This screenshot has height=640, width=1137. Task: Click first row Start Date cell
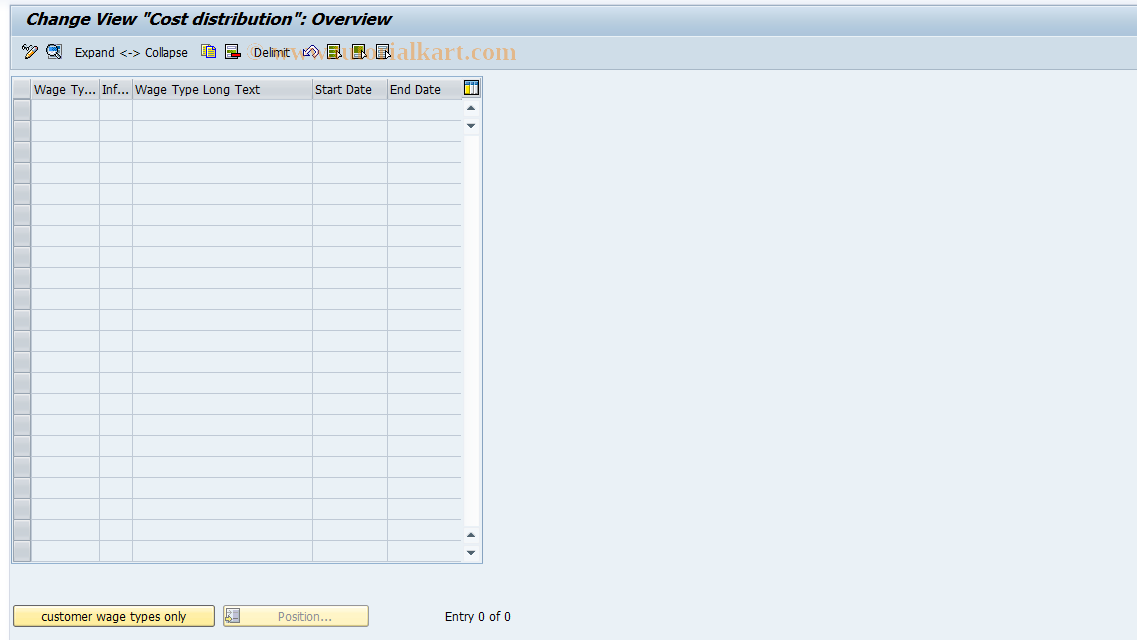pyautogui.click(x=350, y=110)
